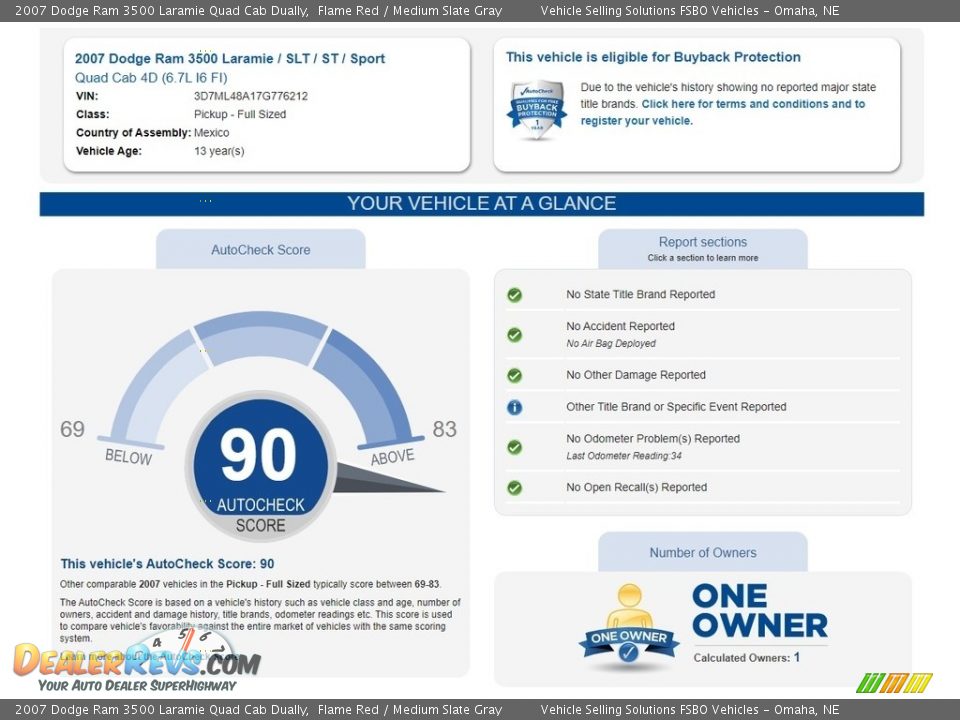
Task: Open Other Title Brand or Specific Event Reported
Action: (676, 407)
